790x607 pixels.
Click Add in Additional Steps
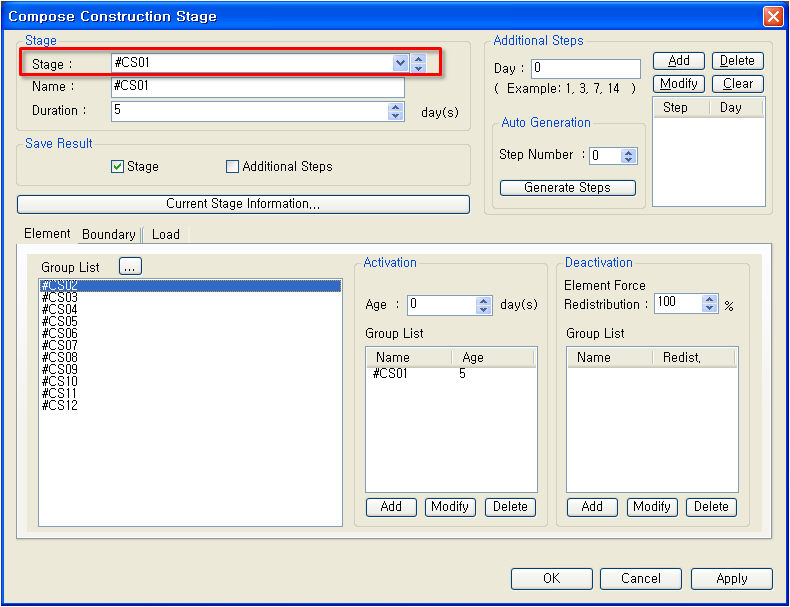pos(679,61)
